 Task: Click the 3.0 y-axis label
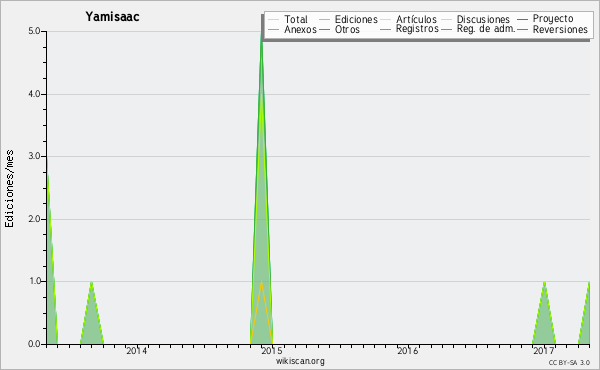tap(34, 156)
